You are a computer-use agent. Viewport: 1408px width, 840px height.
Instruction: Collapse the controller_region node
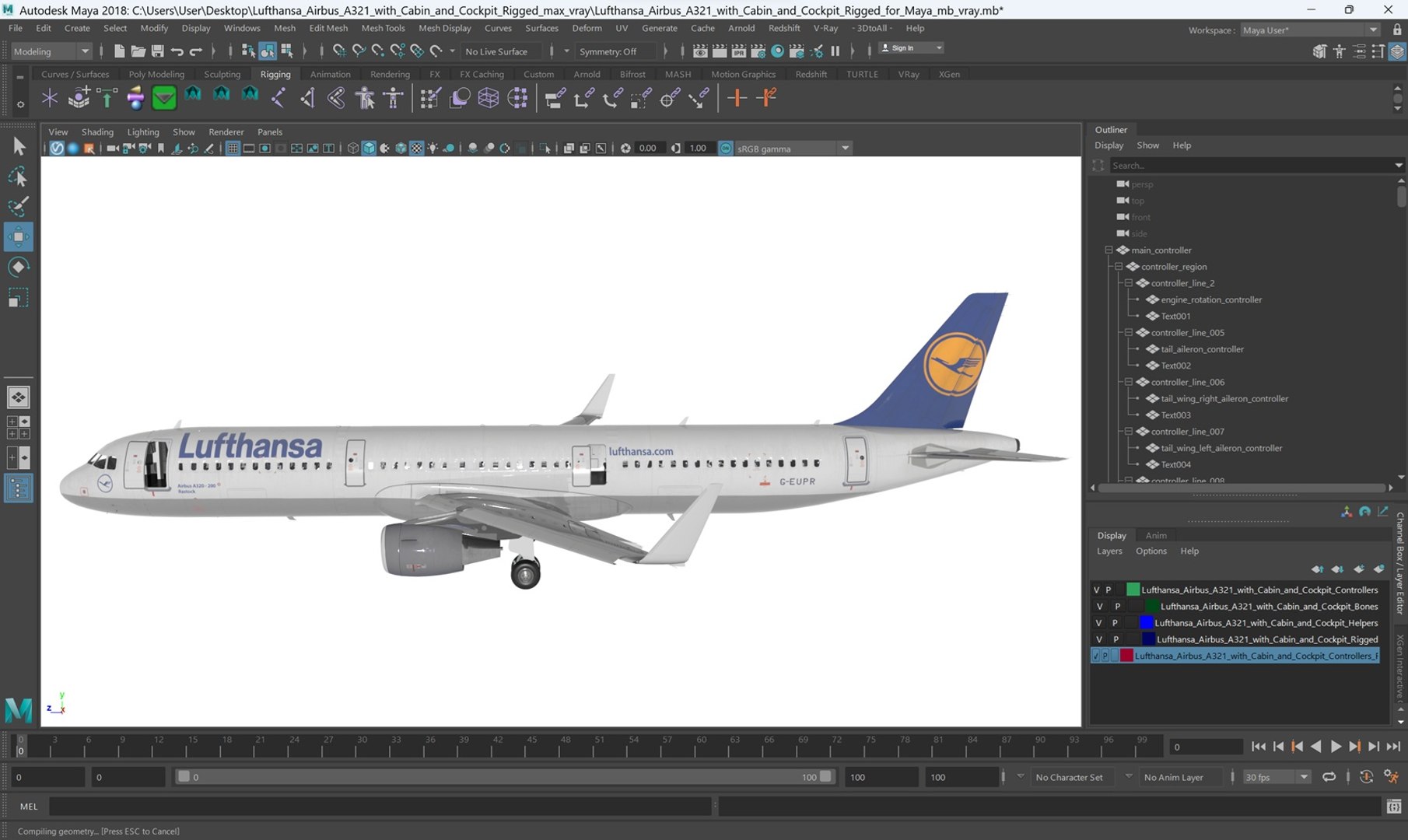[1119, 266]
